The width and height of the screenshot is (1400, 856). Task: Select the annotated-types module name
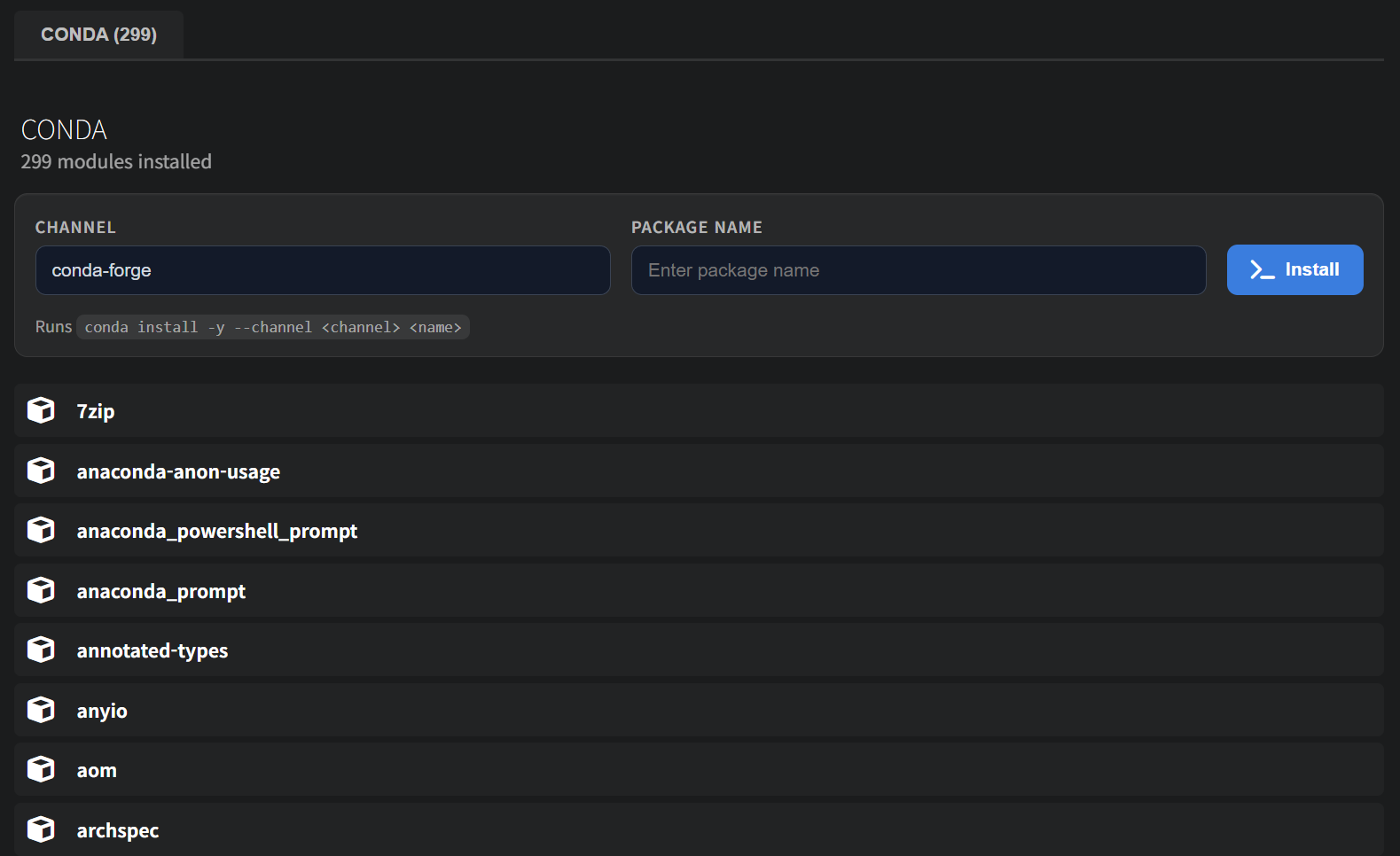click(153, 650)
